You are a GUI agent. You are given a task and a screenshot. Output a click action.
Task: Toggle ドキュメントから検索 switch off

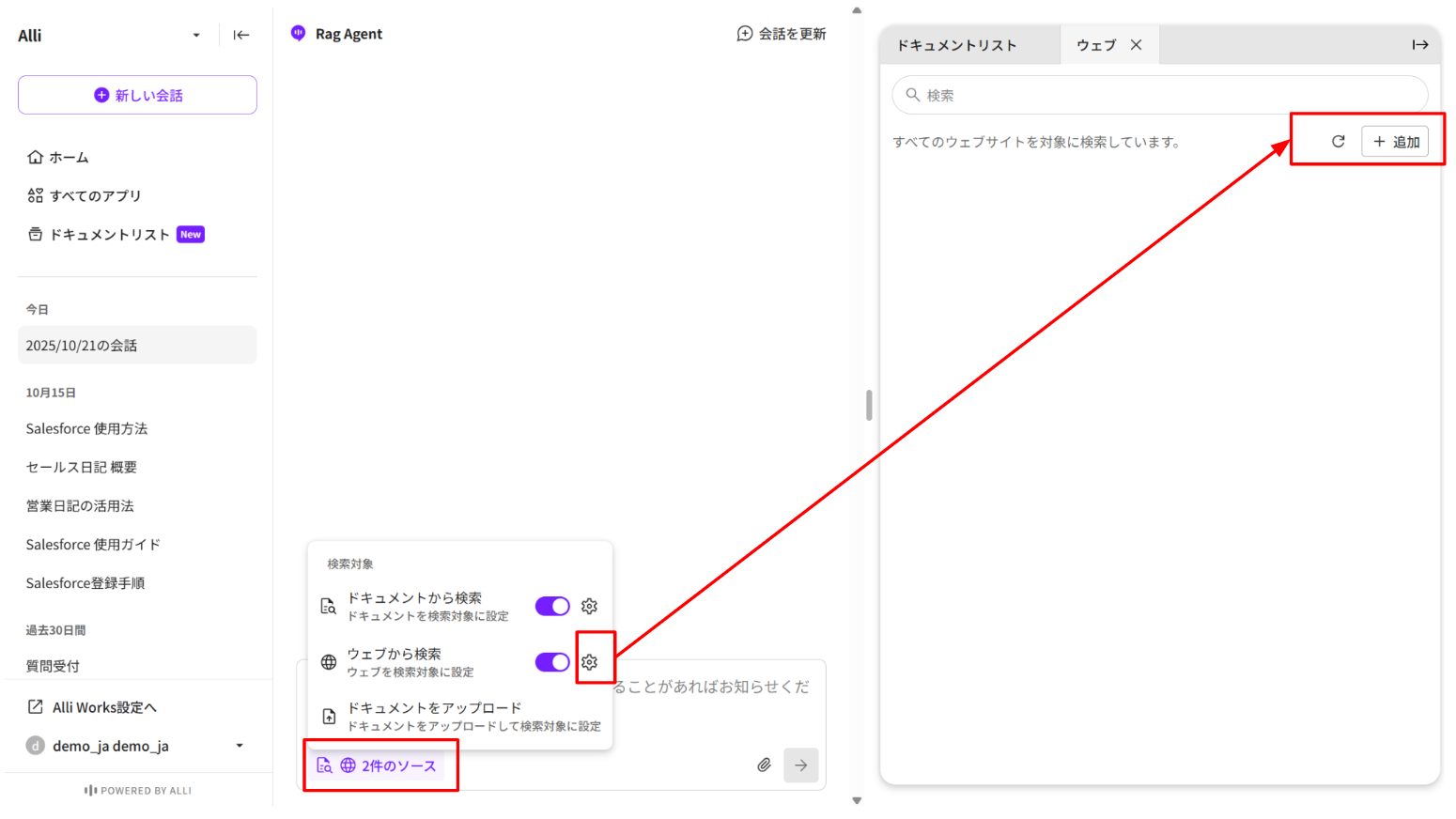(552, 607)
